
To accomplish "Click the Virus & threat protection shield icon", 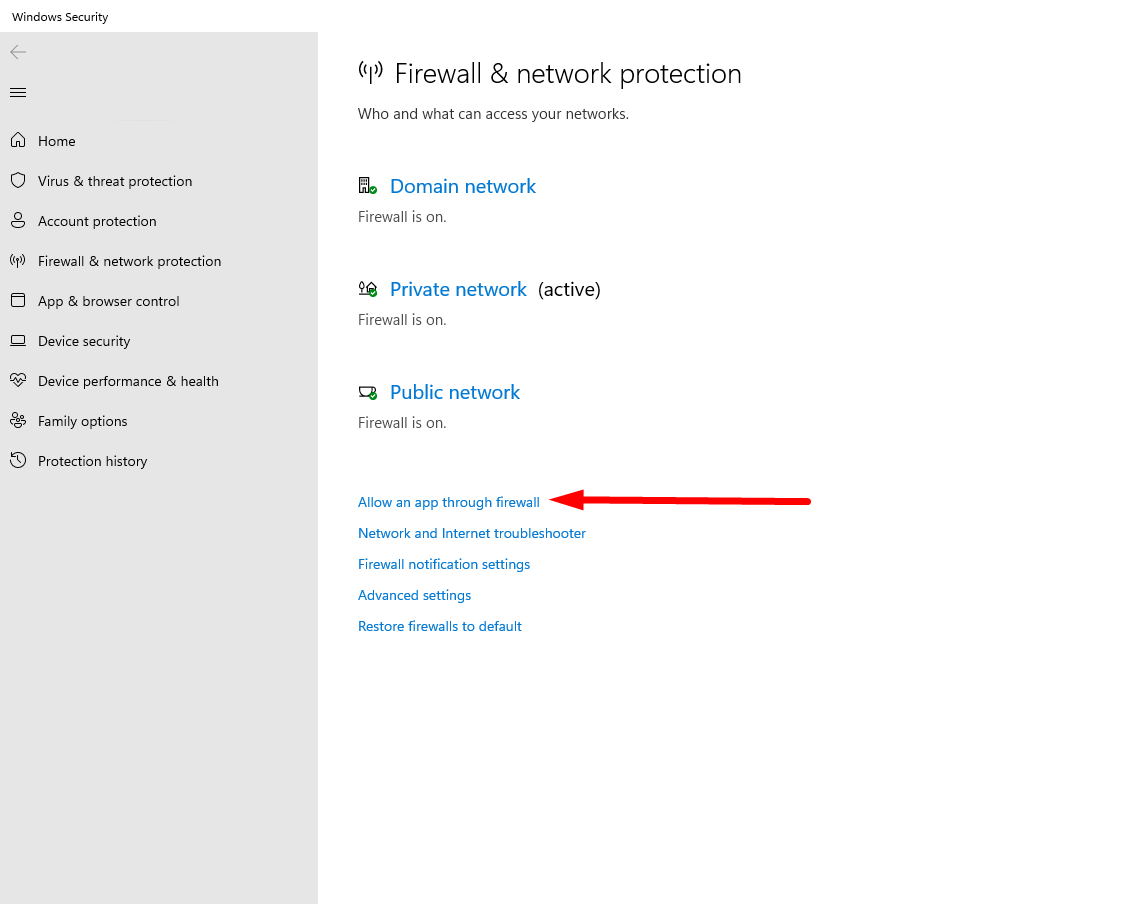I will pyautogui.click(x=17, y=181).
